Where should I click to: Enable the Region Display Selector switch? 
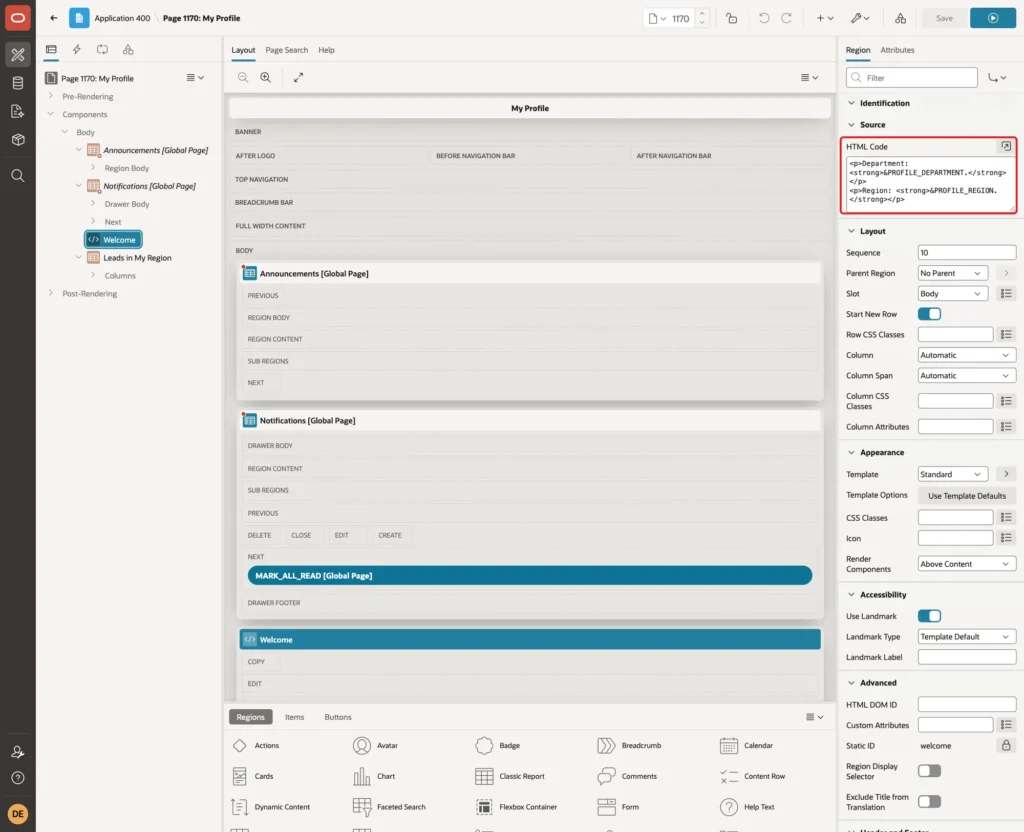pyautogui.click(x=929, y=771)
